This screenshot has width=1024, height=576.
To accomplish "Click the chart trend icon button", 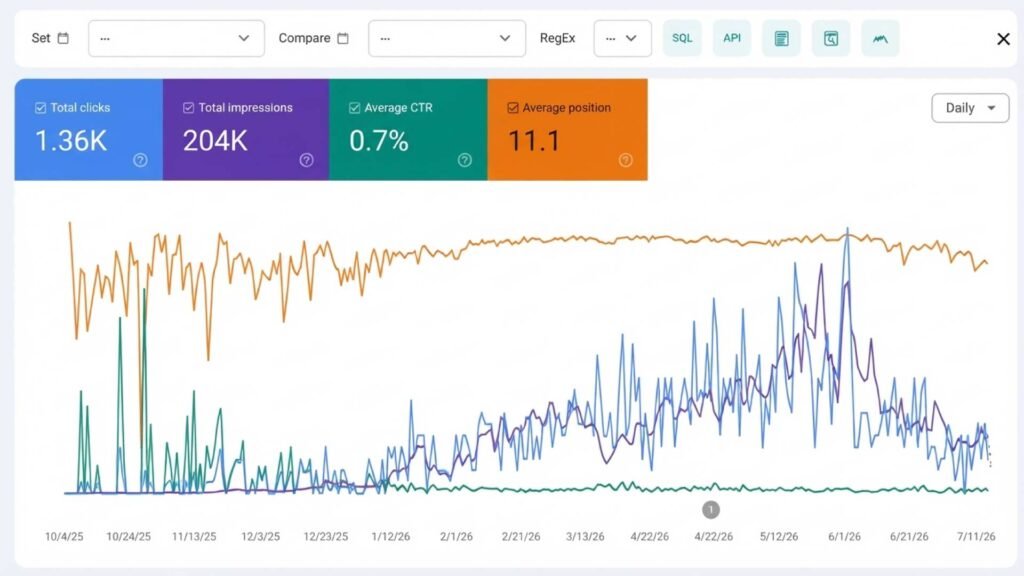I will 880,39.
